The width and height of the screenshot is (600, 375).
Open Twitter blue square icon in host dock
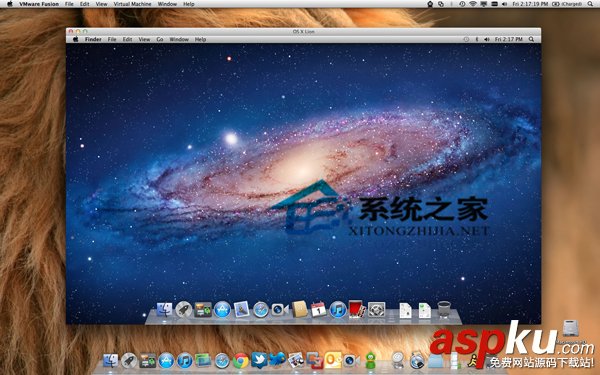click(x=259, y=360)
